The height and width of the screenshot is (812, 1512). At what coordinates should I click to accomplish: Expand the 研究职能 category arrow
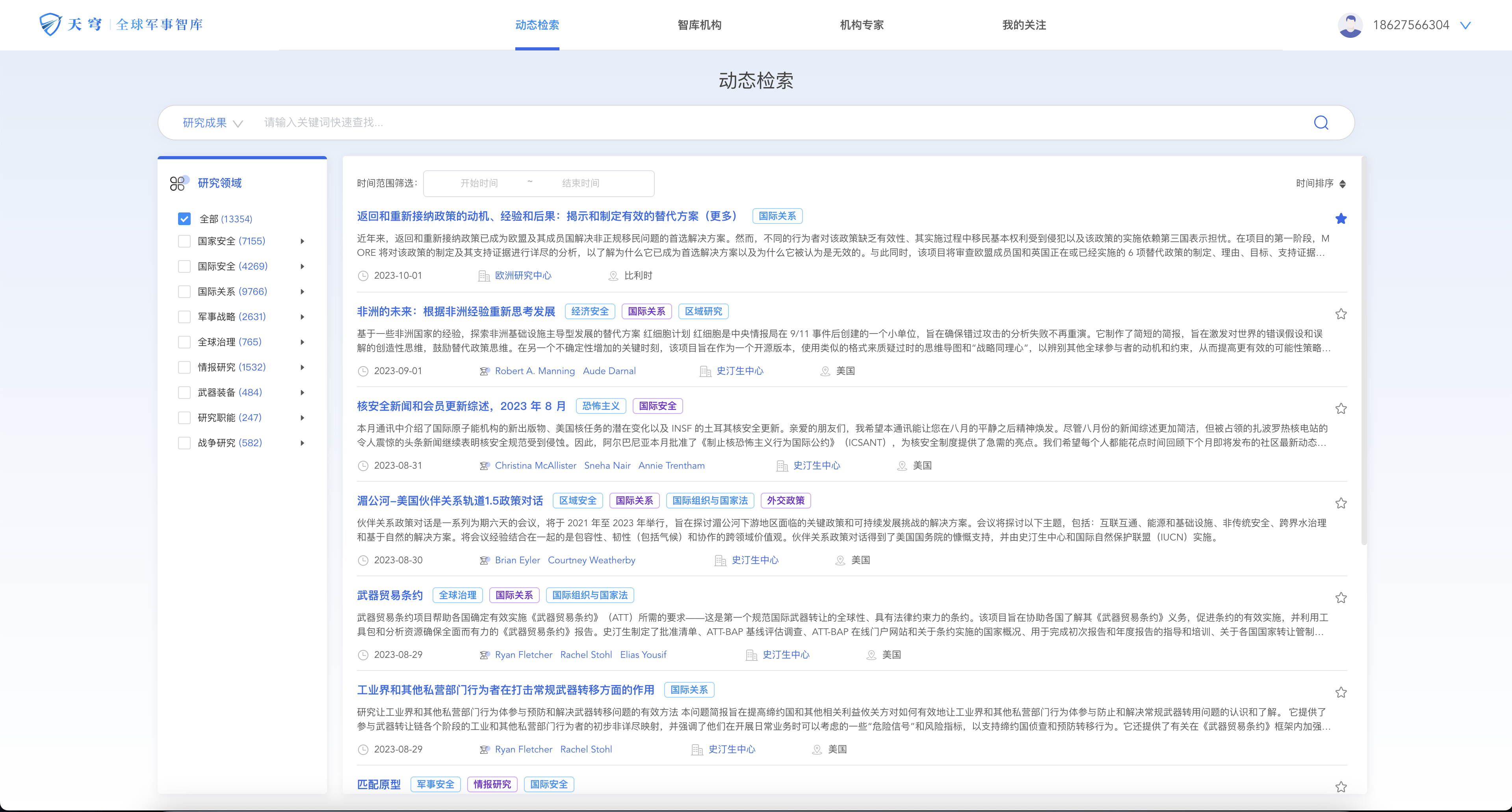(x=302, y=418)
